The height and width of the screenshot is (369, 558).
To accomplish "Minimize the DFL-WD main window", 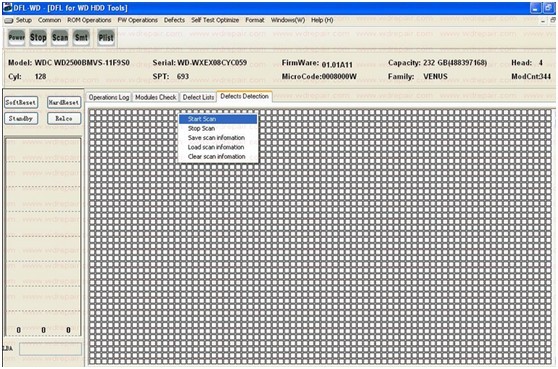I will tap(536, 8).
